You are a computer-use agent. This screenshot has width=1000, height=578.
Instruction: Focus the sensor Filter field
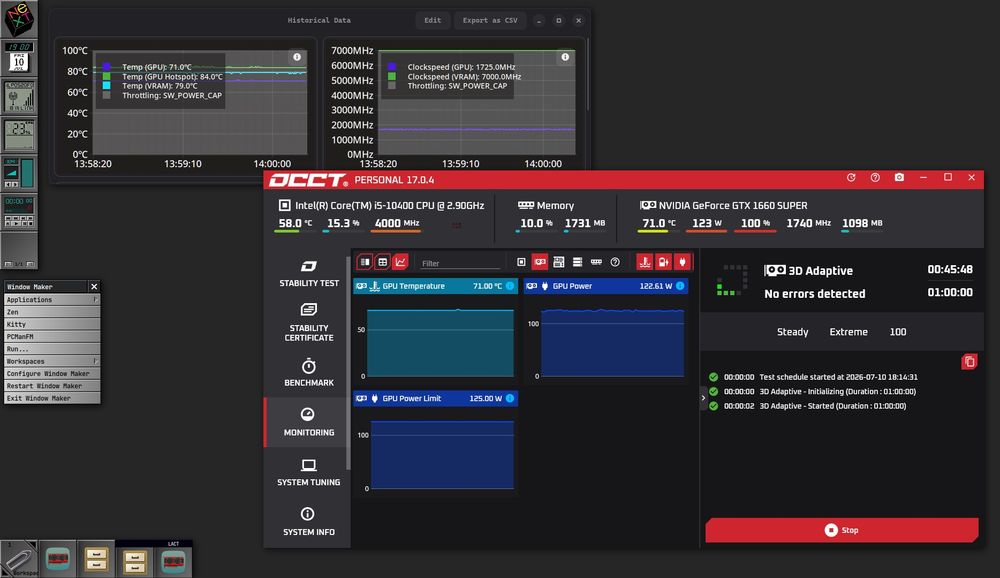pos(459,263)
